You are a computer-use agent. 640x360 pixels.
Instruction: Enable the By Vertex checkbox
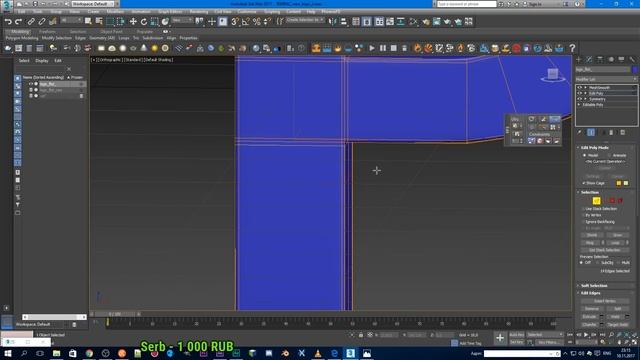tap(584, 215)
